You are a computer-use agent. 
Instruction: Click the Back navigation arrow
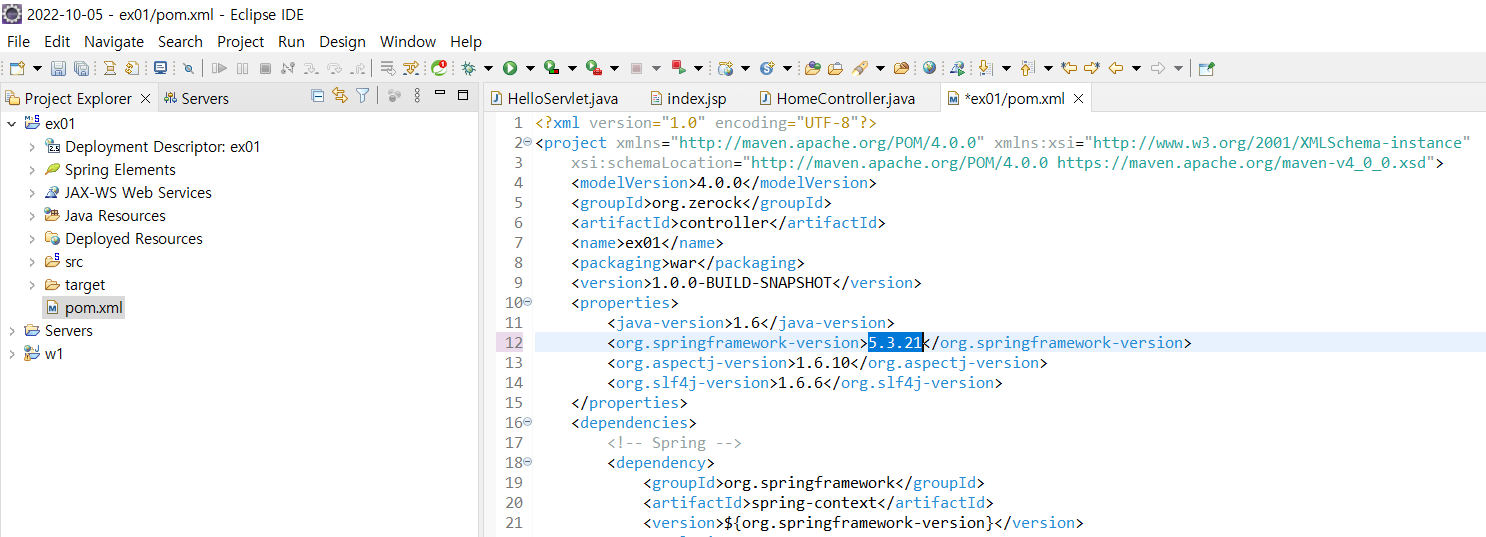pyautogui.click(x=1116, y=68)
